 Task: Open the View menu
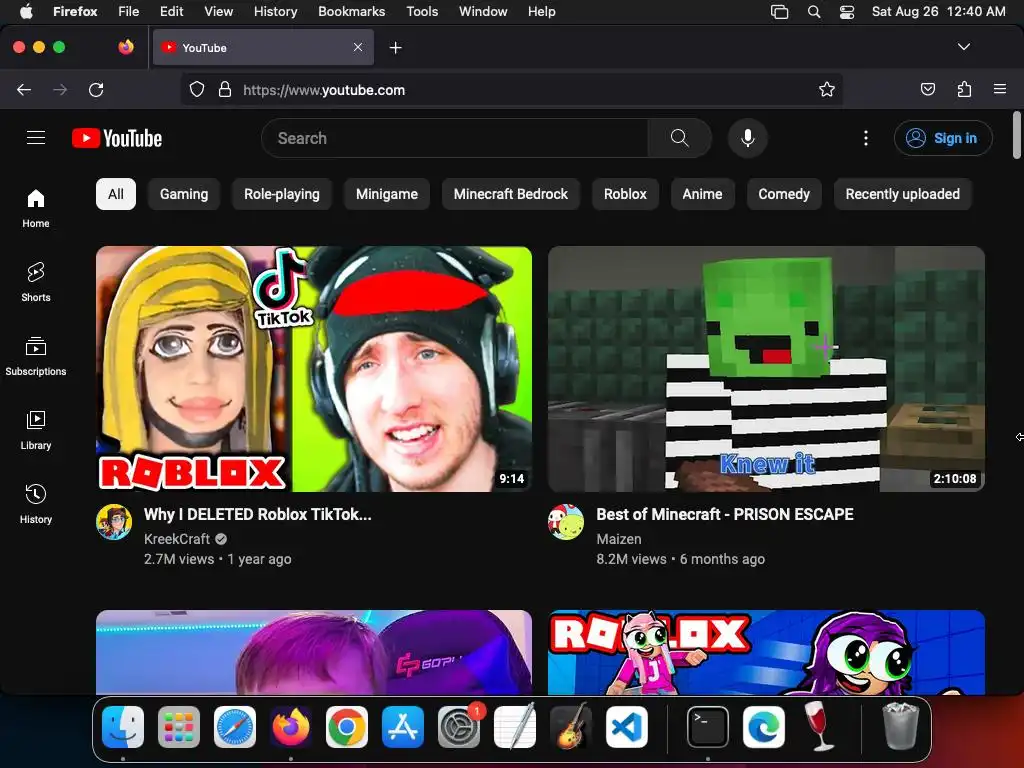218,12
